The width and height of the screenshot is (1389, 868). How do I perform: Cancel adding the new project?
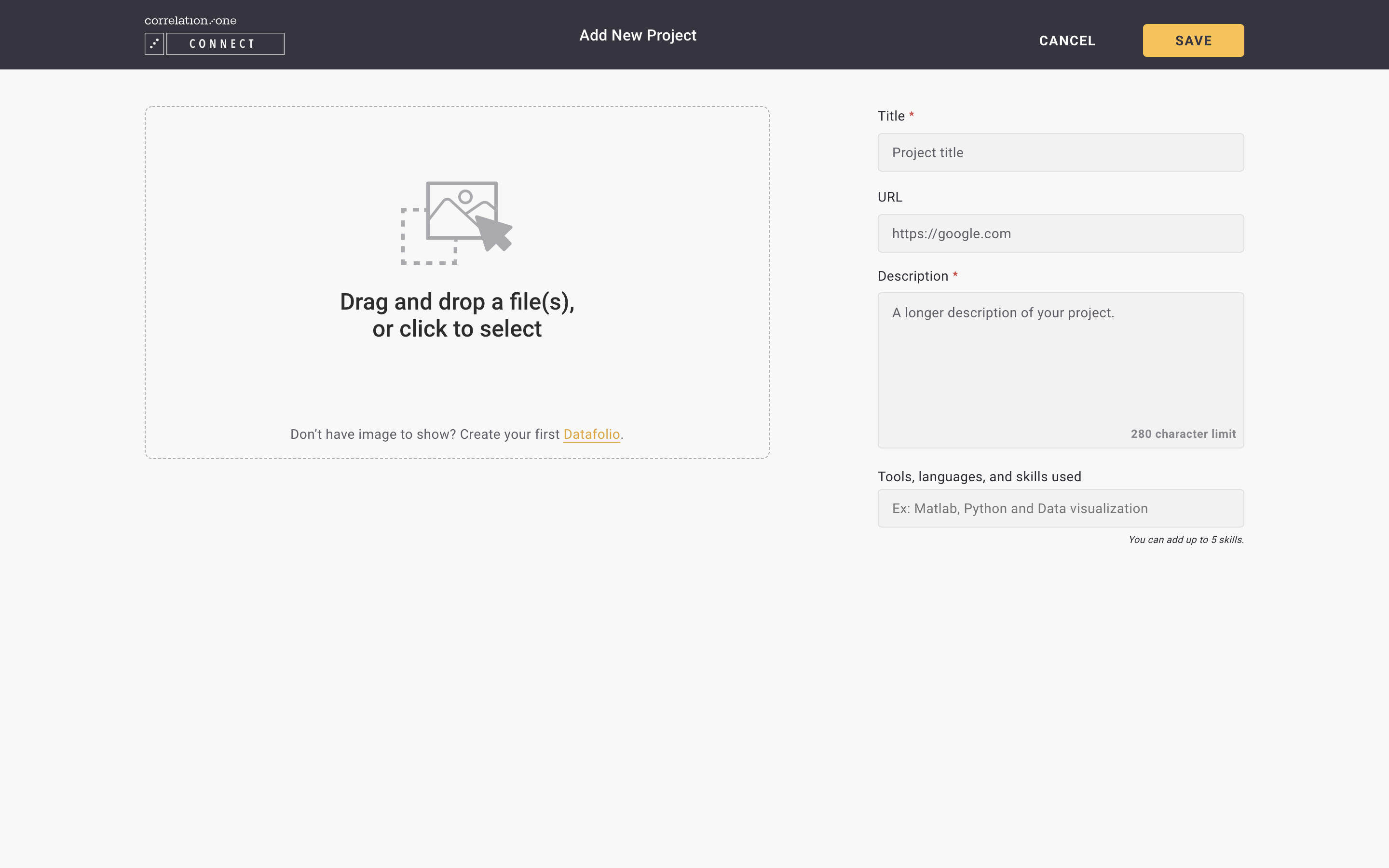pos(1066,41)
